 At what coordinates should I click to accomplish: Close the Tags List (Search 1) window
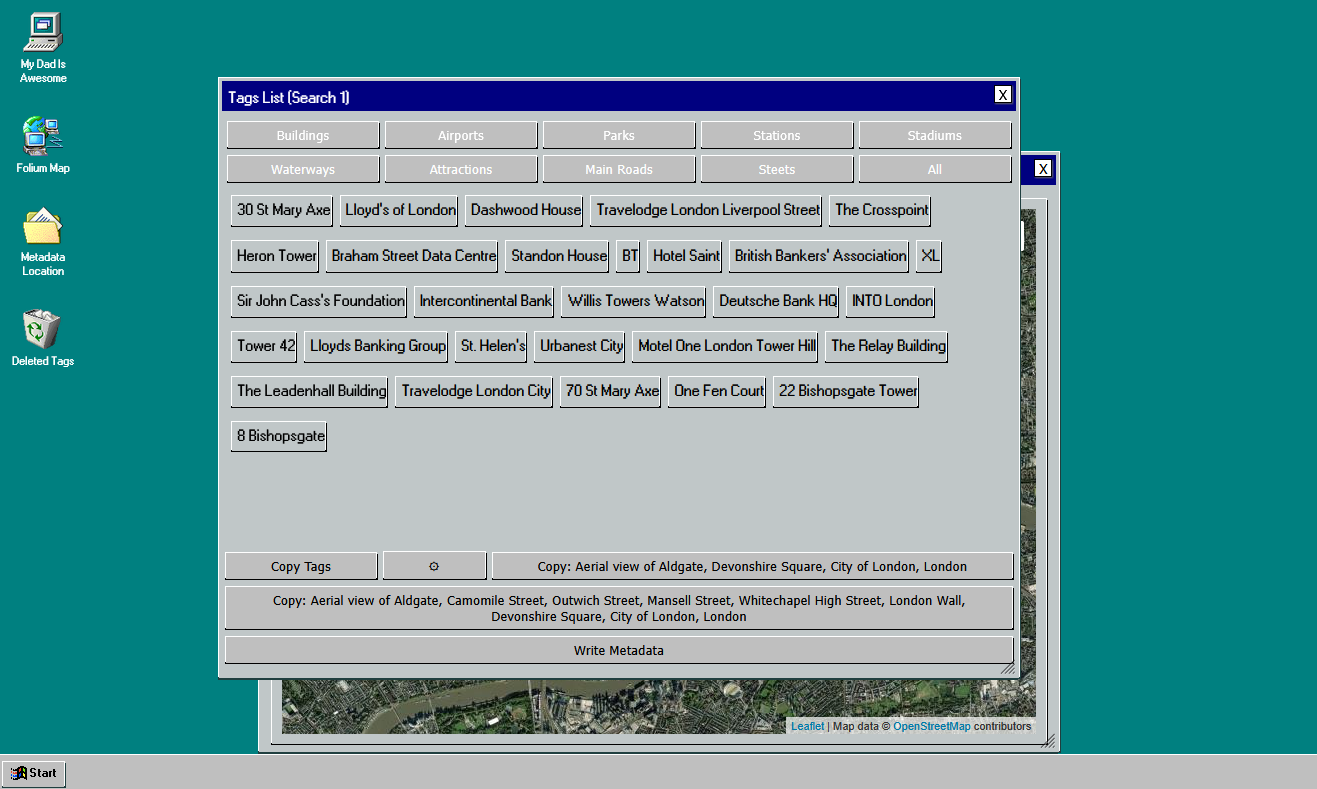pyautogui.click(x=1003, y=95)
